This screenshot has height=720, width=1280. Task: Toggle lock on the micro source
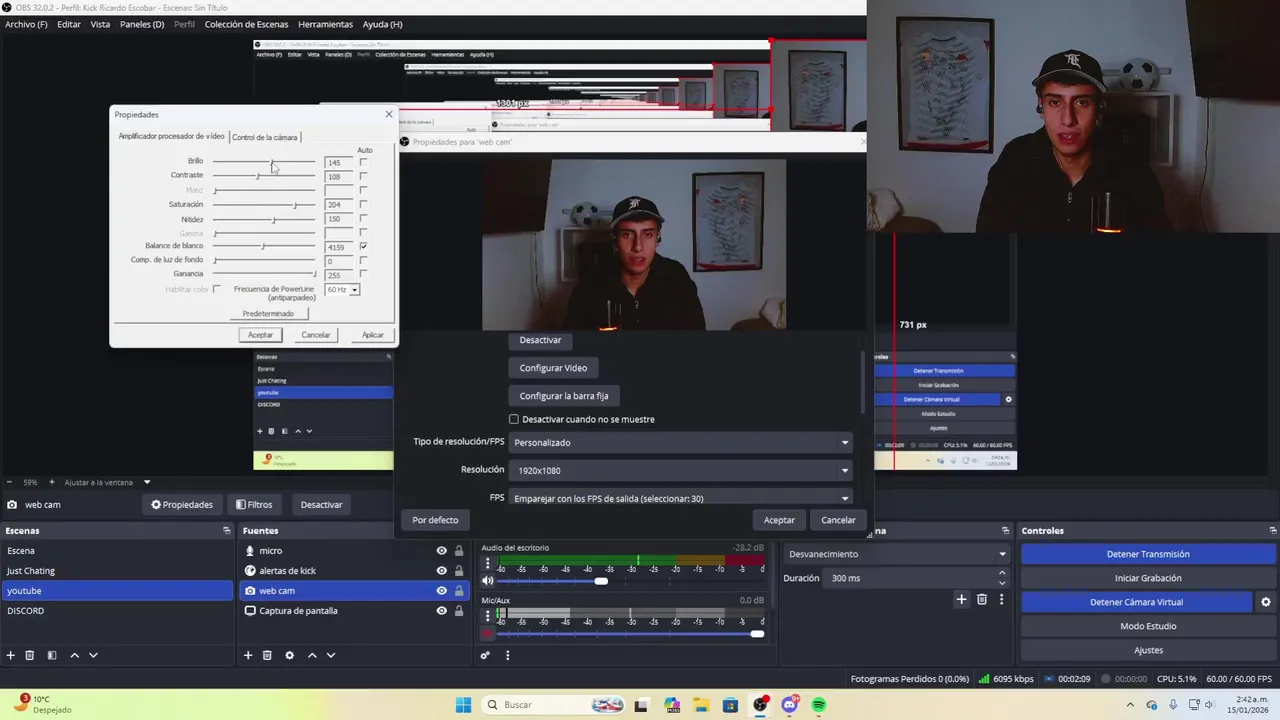coord(459,551)
